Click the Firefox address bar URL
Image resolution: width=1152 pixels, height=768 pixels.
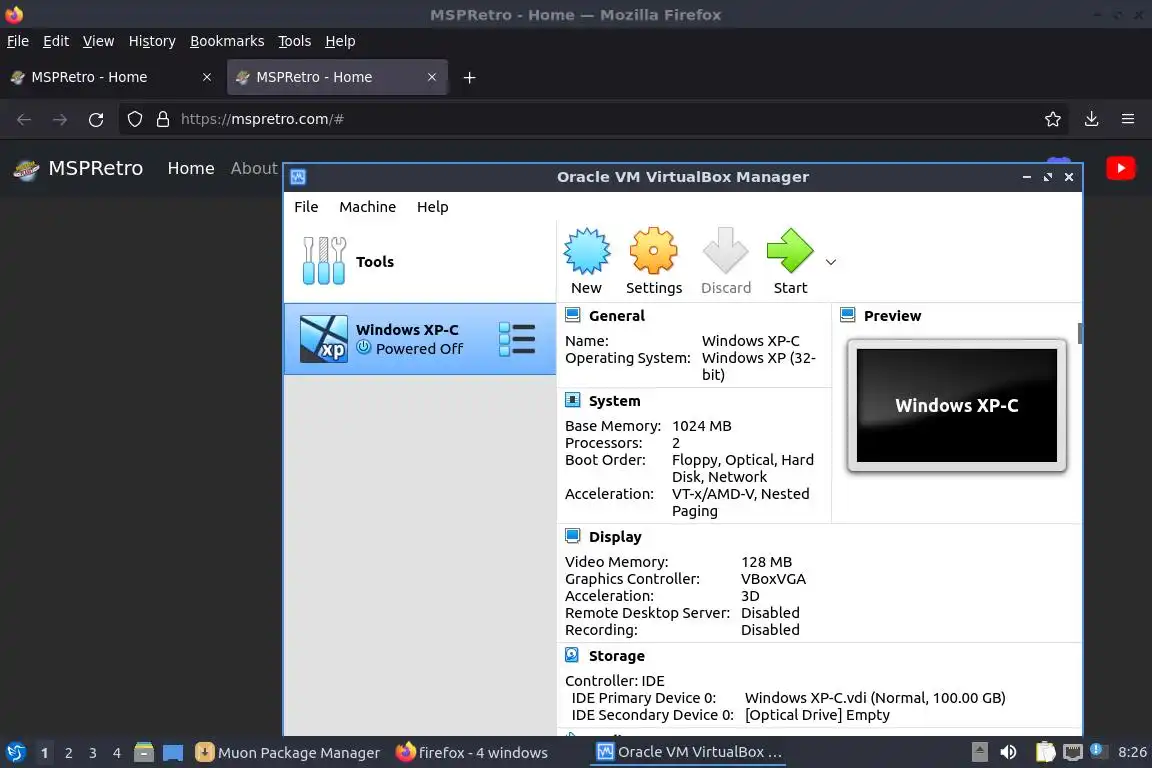tap(262, 119)
